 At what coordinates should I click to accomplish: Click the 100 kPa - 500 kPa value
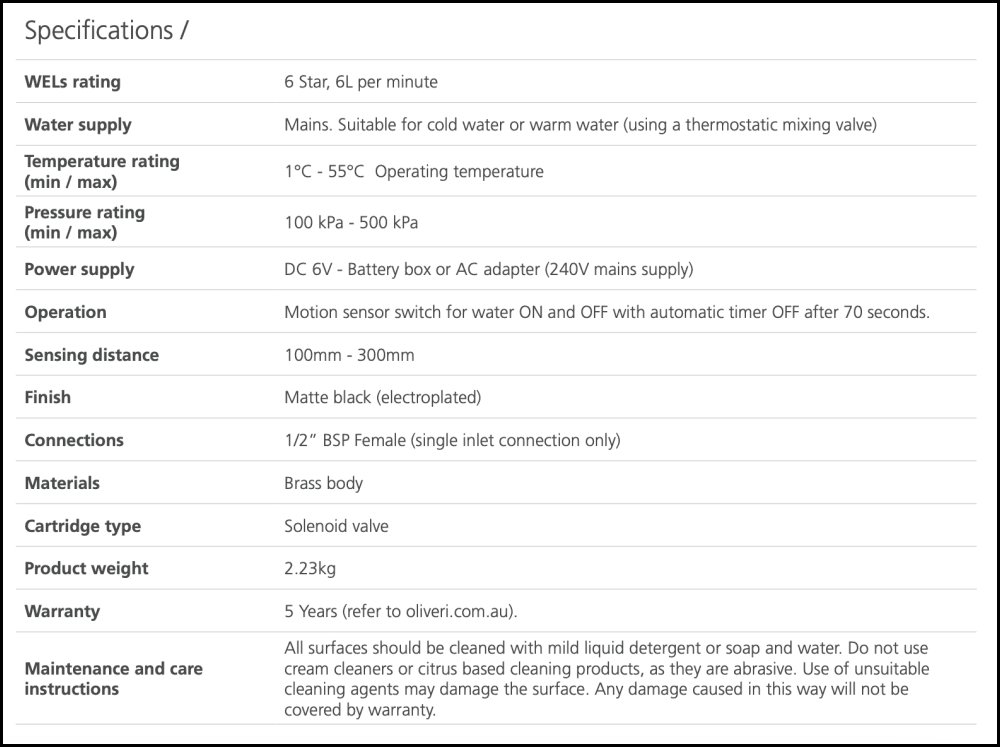tap(351, 222)
